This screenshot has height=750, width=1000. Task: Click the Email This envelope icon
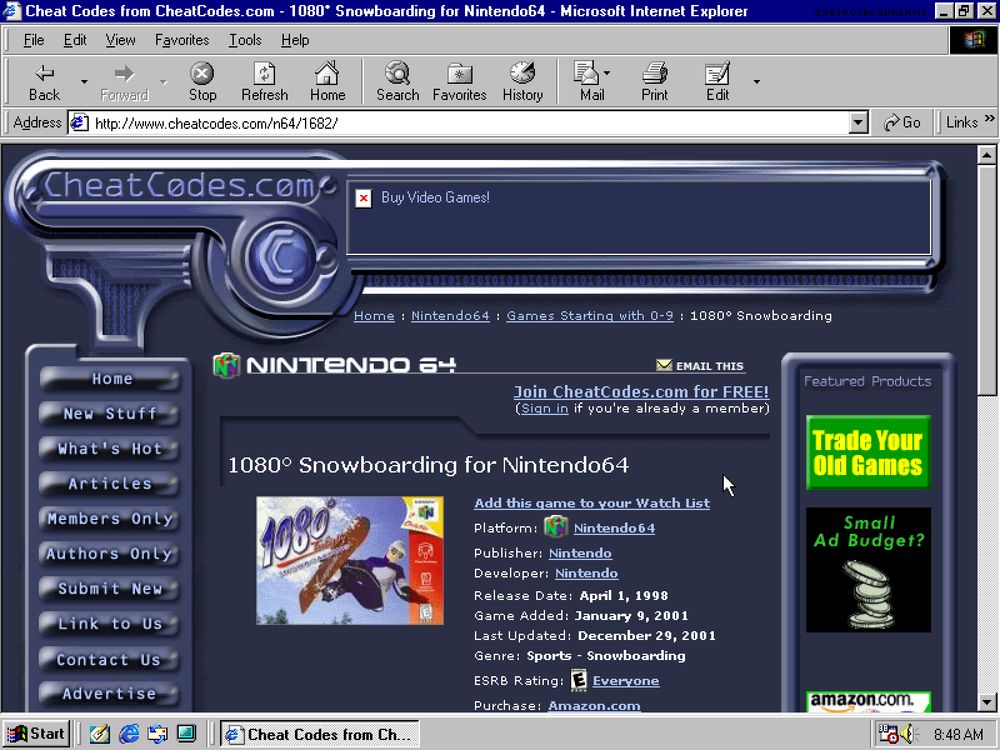[664, 365]
